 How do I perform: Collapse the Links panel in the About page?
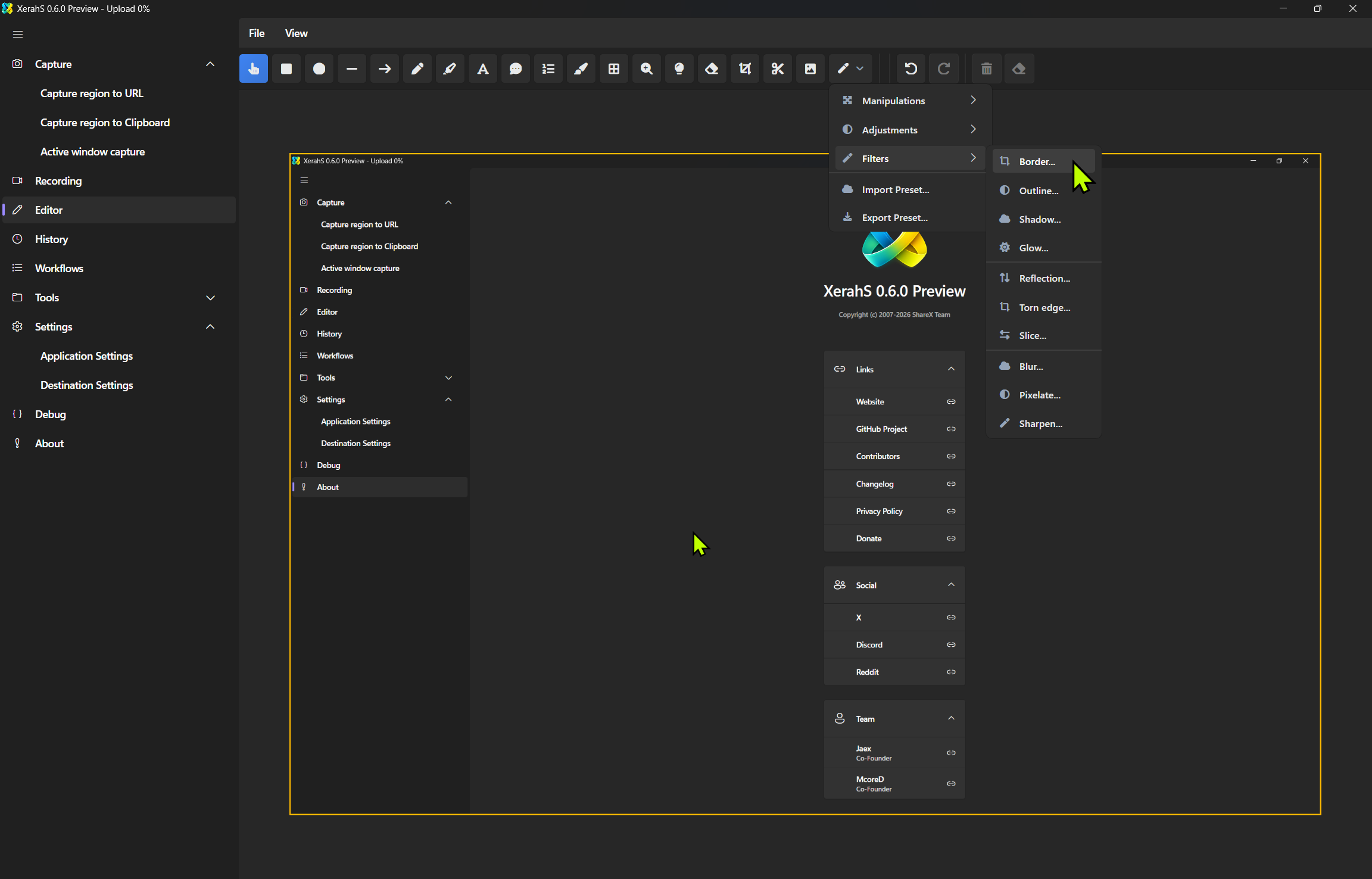click(x=951, y=369)
